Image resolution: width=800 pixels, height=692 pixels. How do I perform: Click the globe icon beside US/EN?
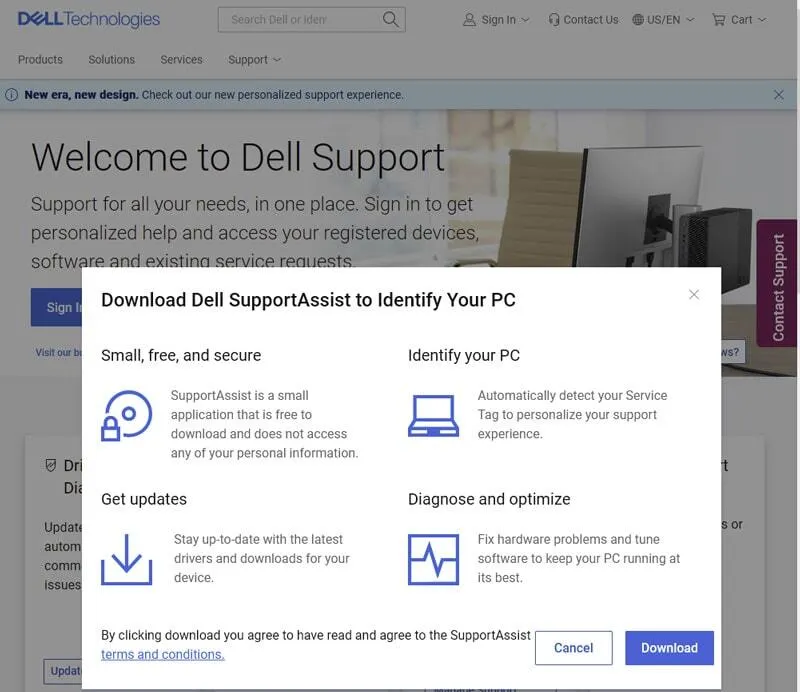638,19
